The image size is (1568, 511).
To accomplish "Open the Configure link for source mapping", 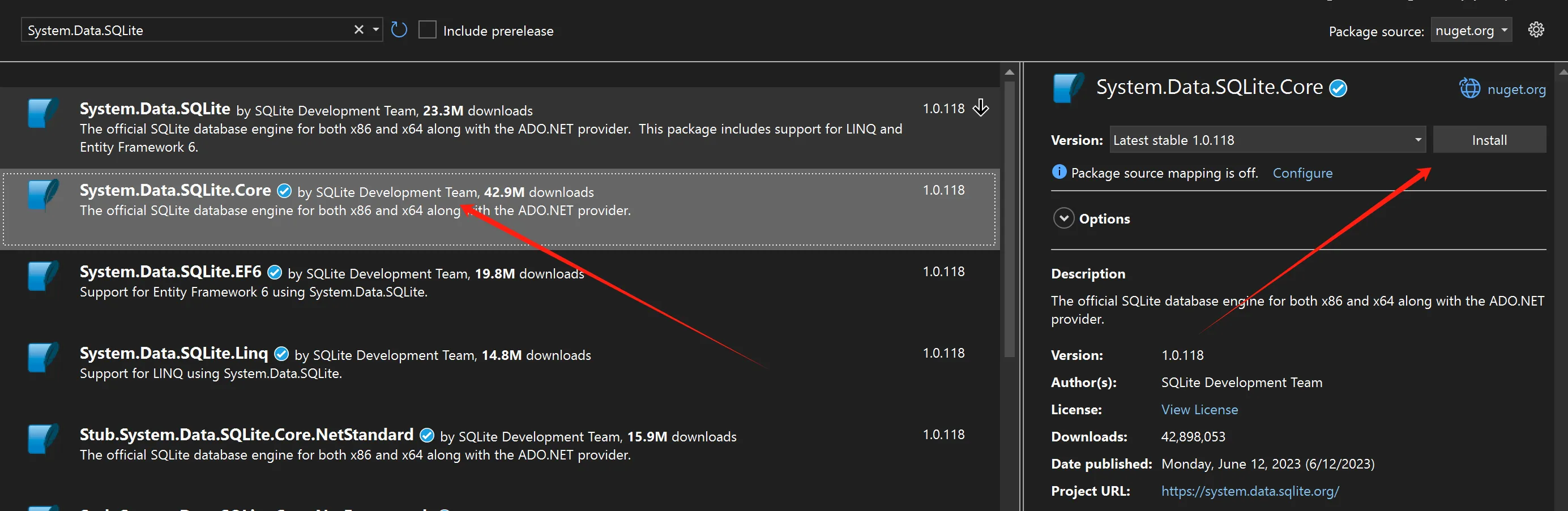I will coord(1302,173).
